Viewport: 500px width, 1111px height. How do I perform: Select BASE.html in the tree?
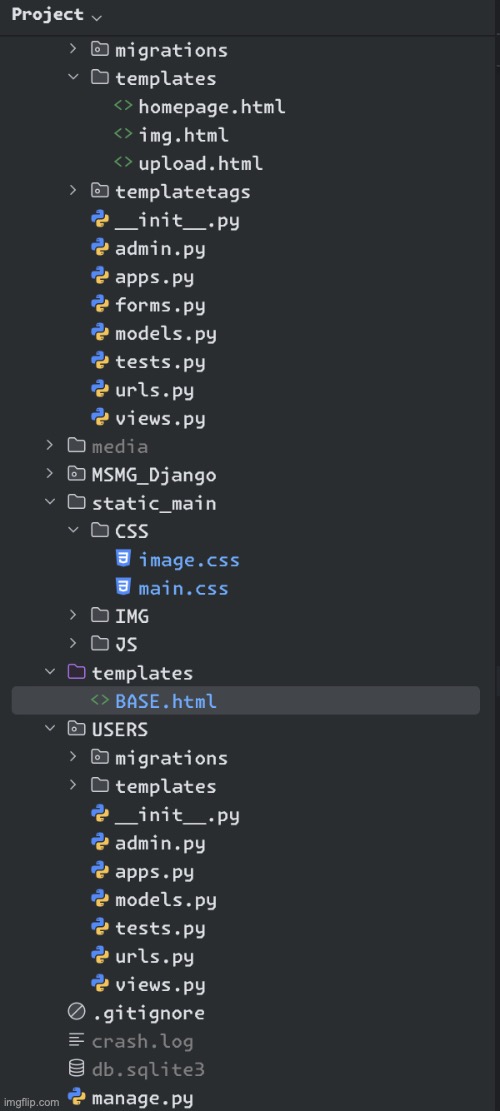(x=246, y=701)
